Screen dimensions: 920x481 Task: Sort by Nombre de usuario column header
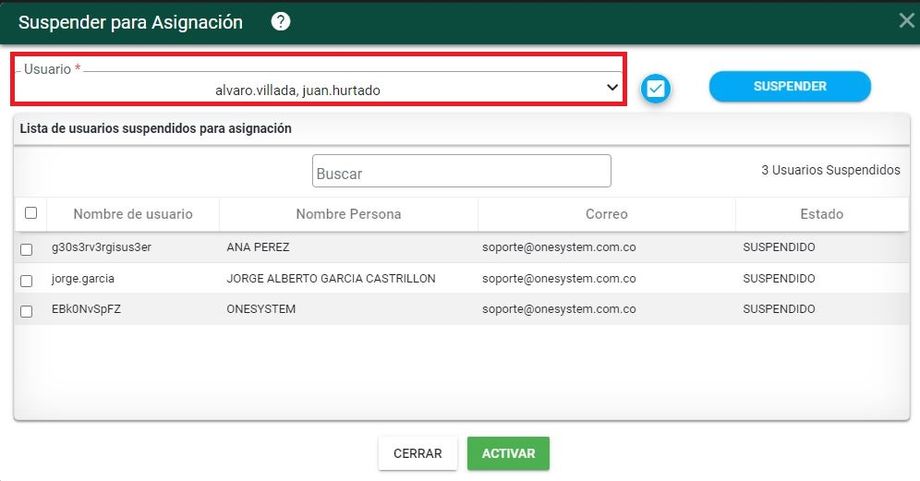[x=132, y=214]
